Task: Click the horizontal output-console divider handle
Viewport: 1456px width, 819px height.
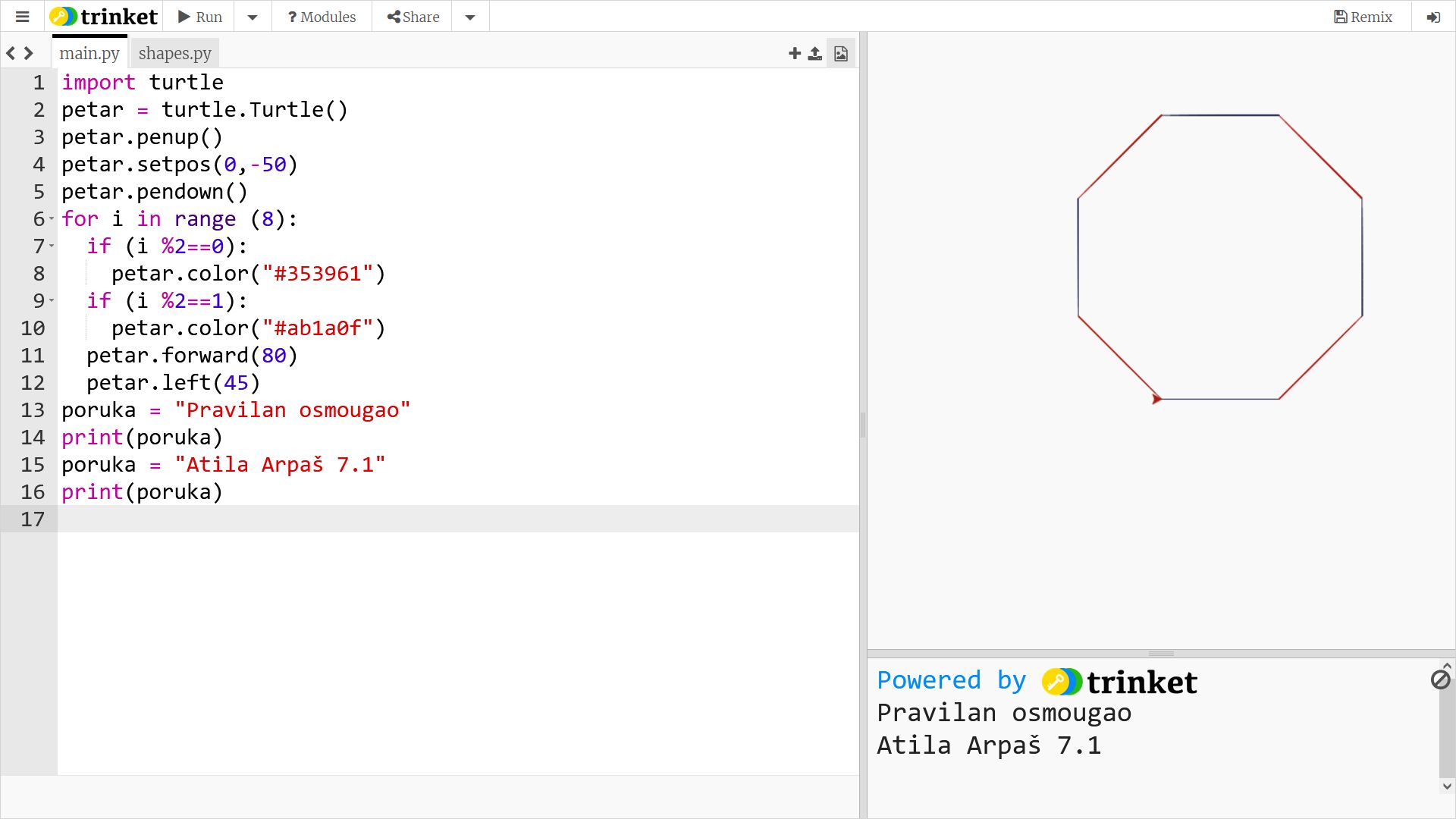Action: (x=1160, y=653)
